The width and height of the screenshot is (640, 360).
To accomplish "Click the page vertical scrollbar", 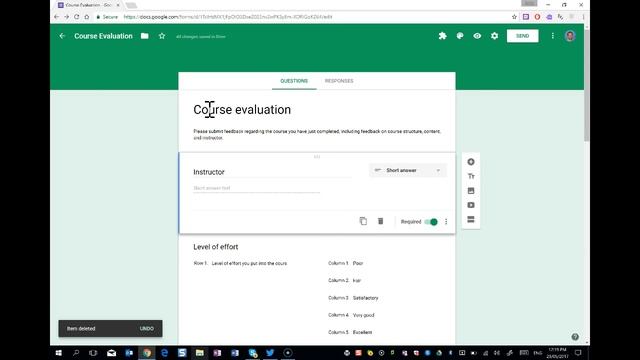I will pos(587,86).
